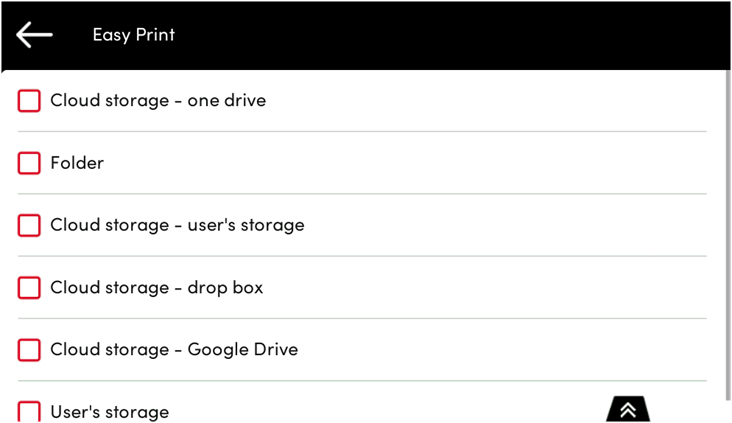Screen dimensions: 732x423
Task: Click the empty header bar right of the title
Action: 450,35
